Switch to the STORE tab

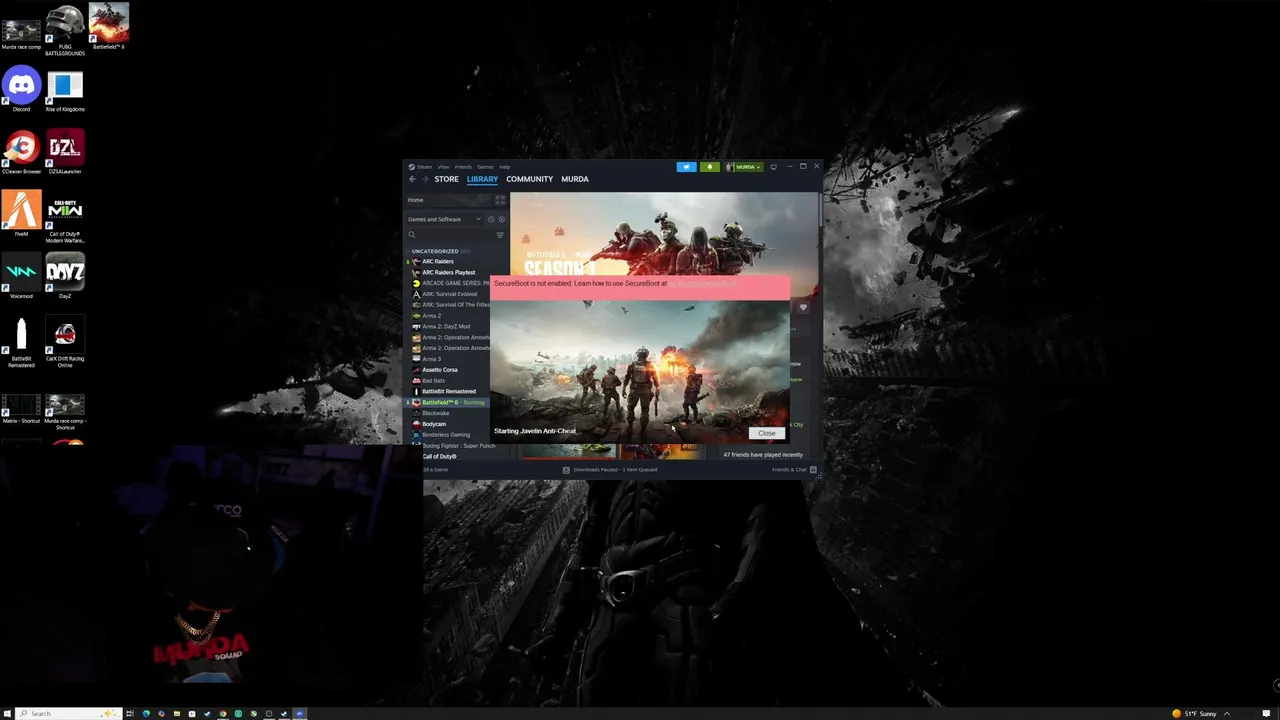point(447,179)
